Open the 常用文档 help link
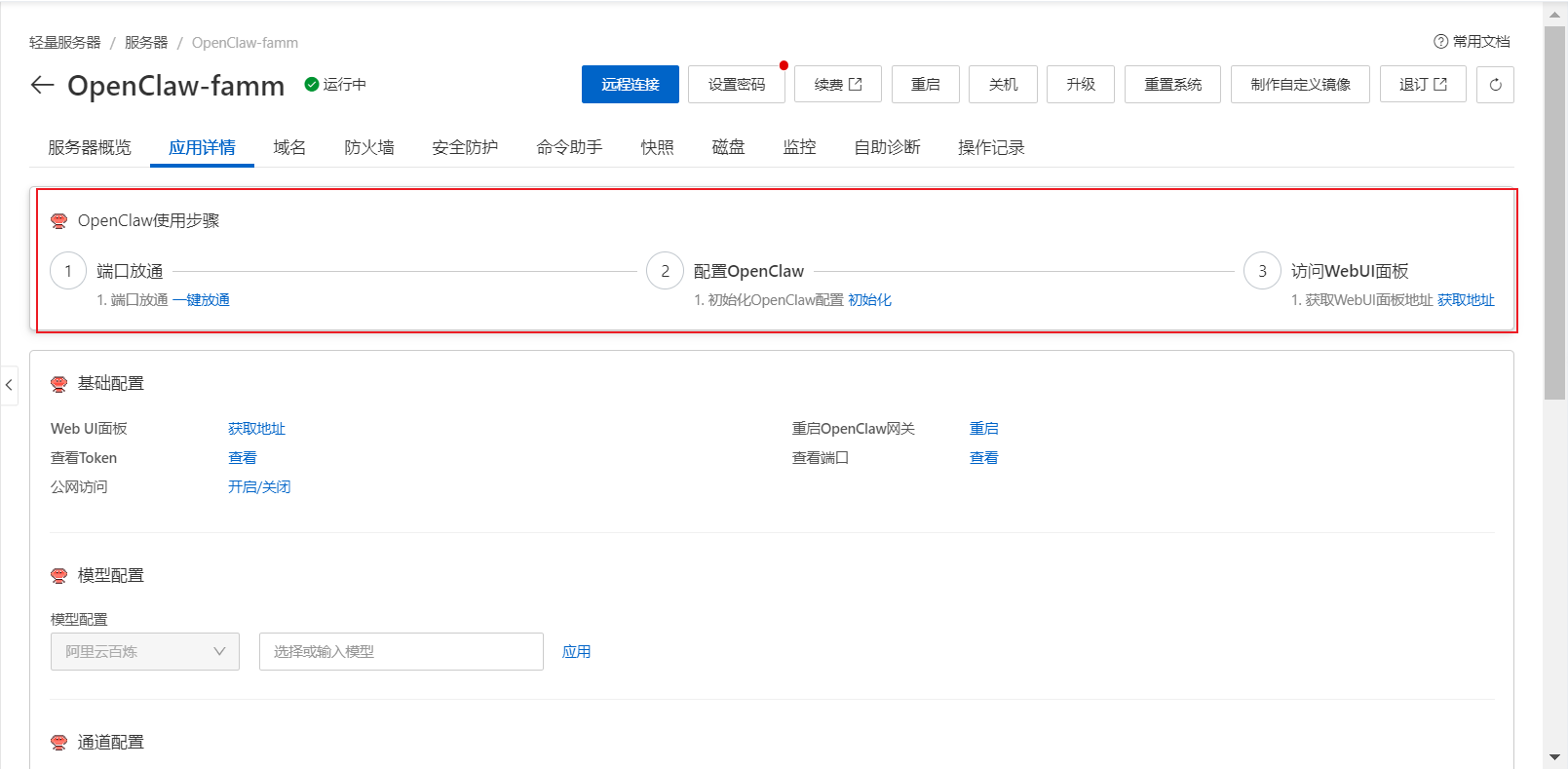Viewport: 1568px width, 769px height. [x=1472, y=42]
